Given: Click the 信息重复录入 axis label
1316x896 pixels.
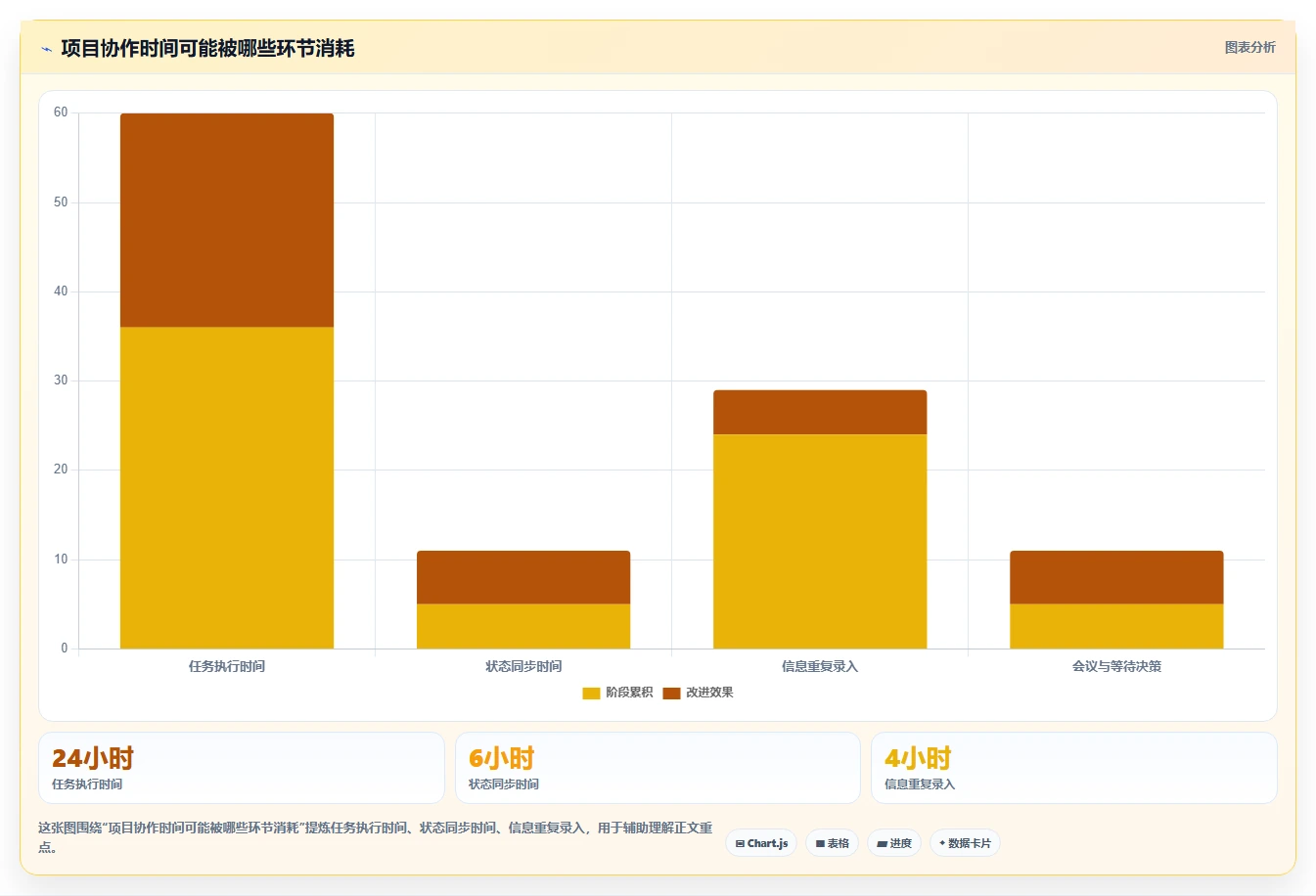Looking at the screenshot, I should click(820, 666).
